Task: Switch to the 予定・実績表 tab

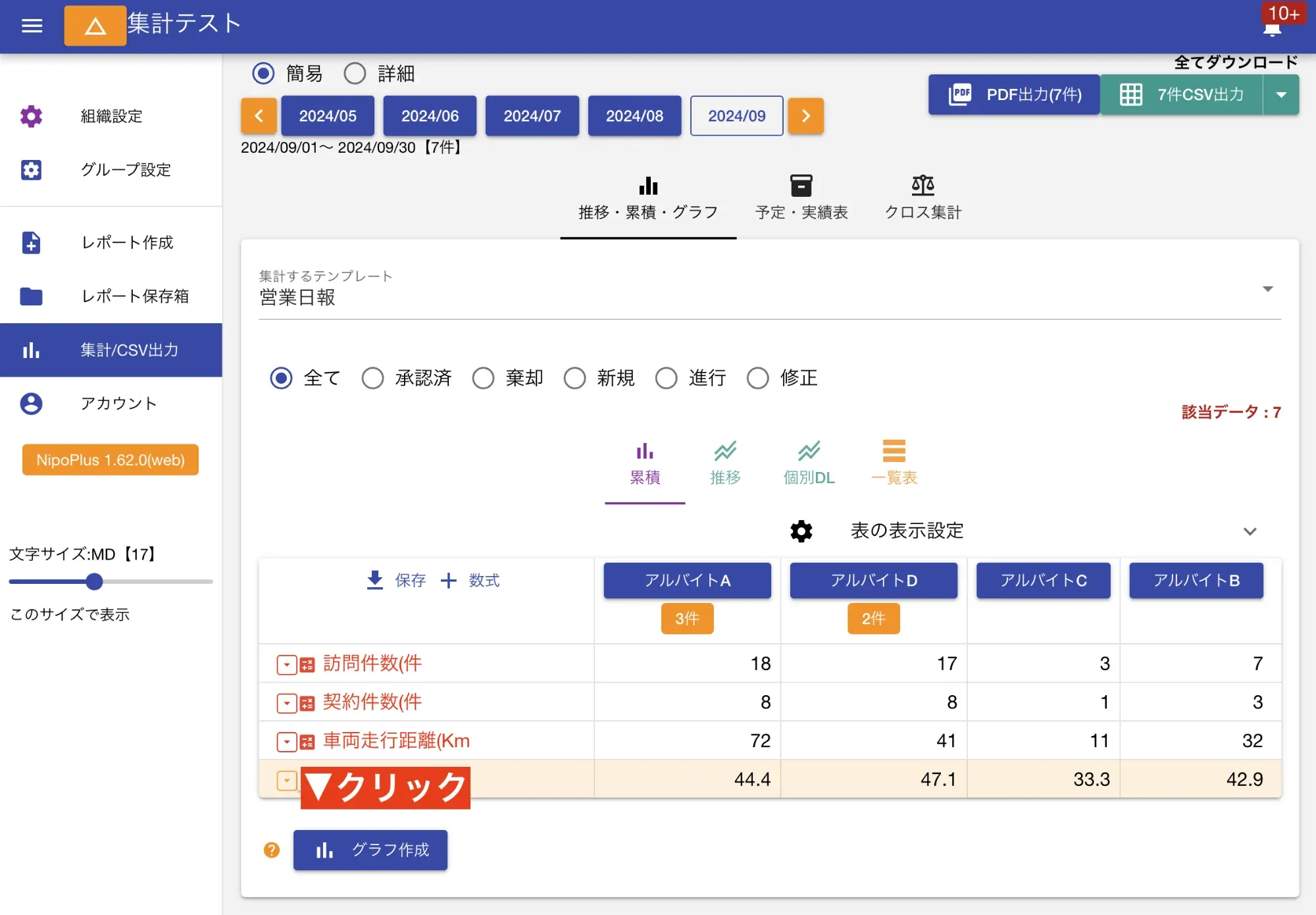Action: [801, 196]
